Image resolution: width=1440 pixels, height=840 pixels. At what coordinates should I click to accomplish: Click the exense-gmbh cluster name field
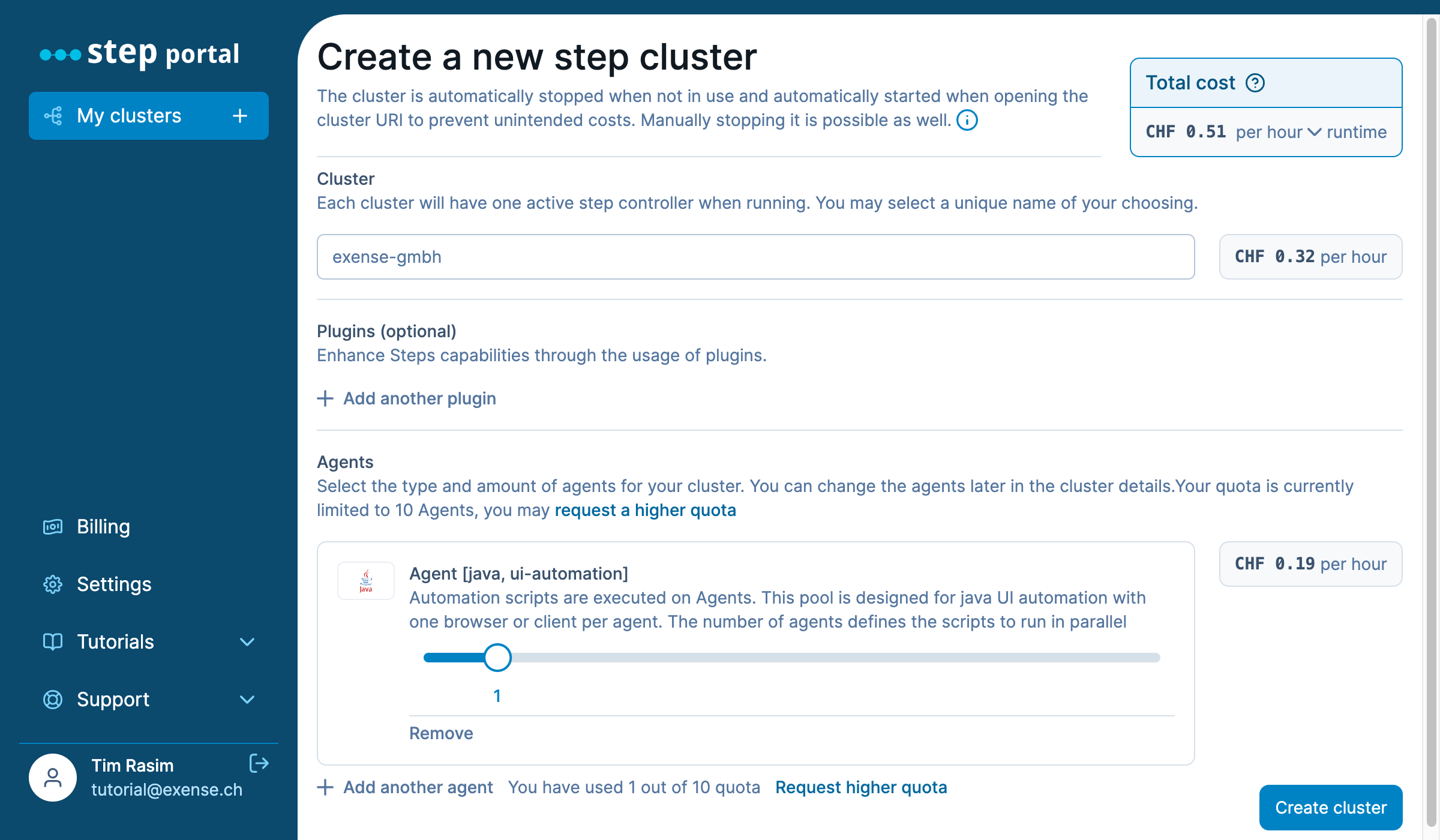pyautogui.click(x=755, y=257)
